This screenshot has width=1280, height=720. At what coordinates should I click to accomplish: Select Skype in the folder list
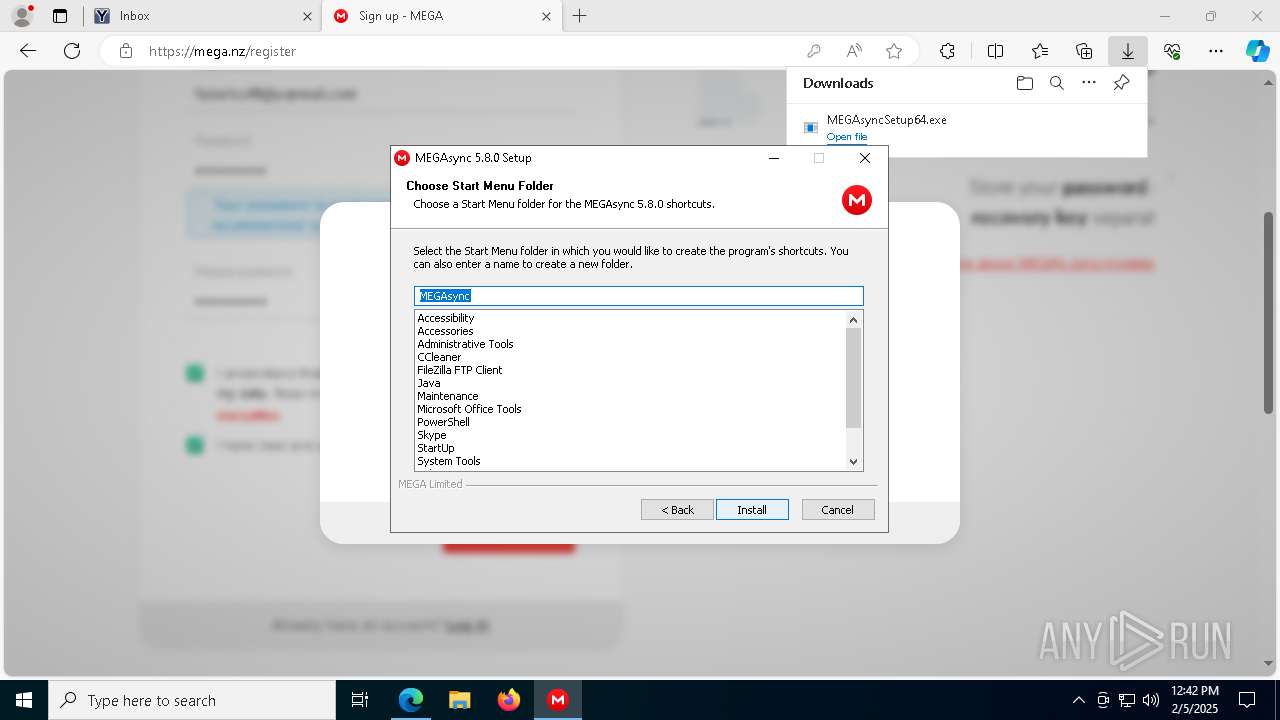click(432, 435)
